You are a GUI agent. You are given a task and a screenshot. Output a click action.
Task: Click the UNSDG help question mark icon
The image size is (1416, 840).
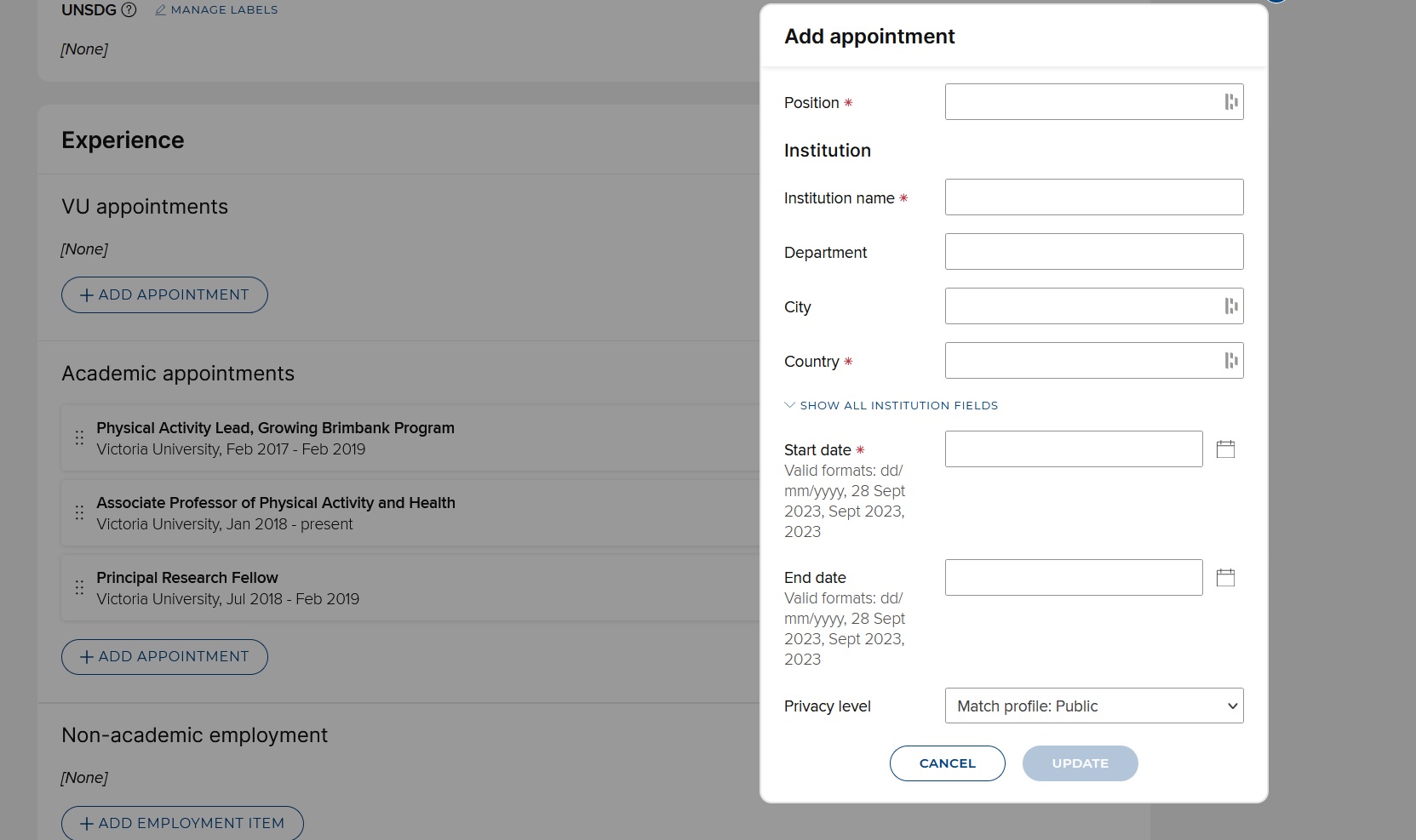coord(129,10)
